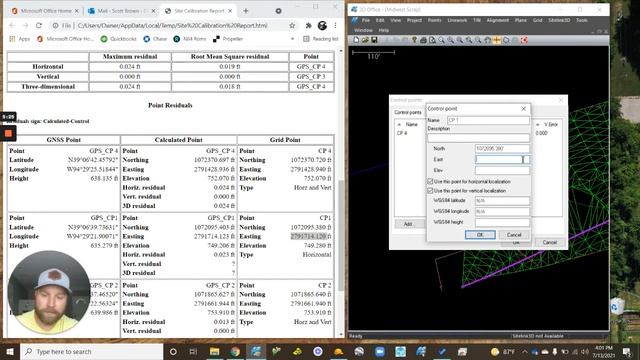Click the Chrome address bar
The width and height of the screenshot is (640, 360).
pos(172,25)
